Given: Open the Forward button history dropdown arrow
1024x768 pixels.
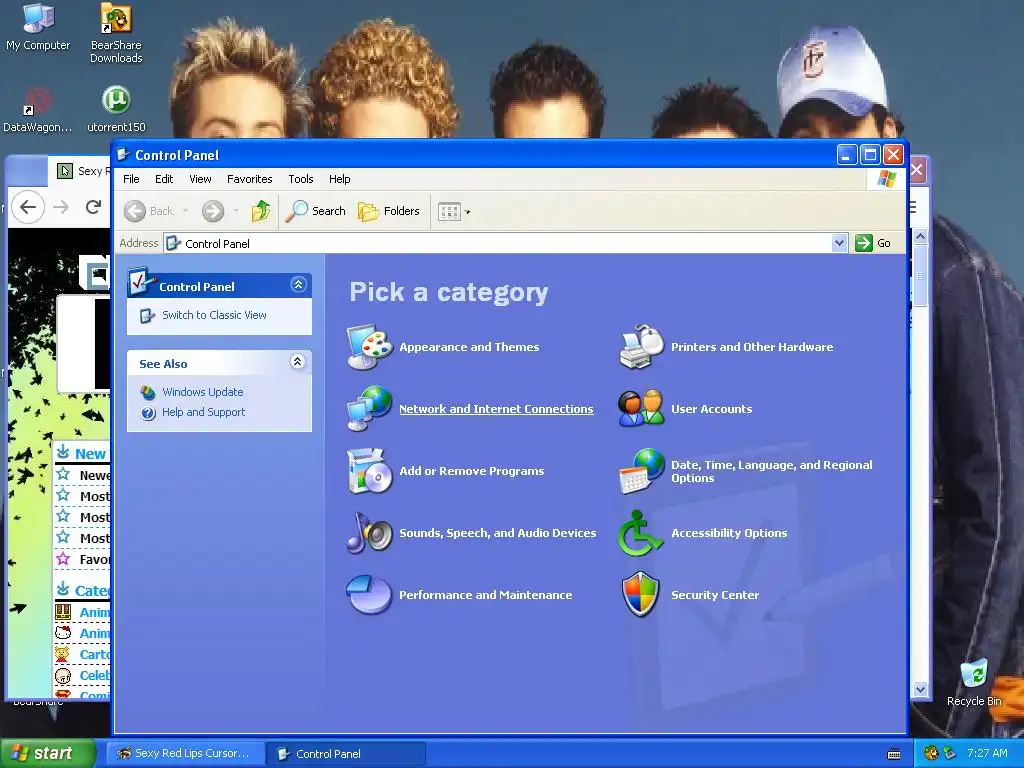Looking at the screenshot, I should point(236,211).
